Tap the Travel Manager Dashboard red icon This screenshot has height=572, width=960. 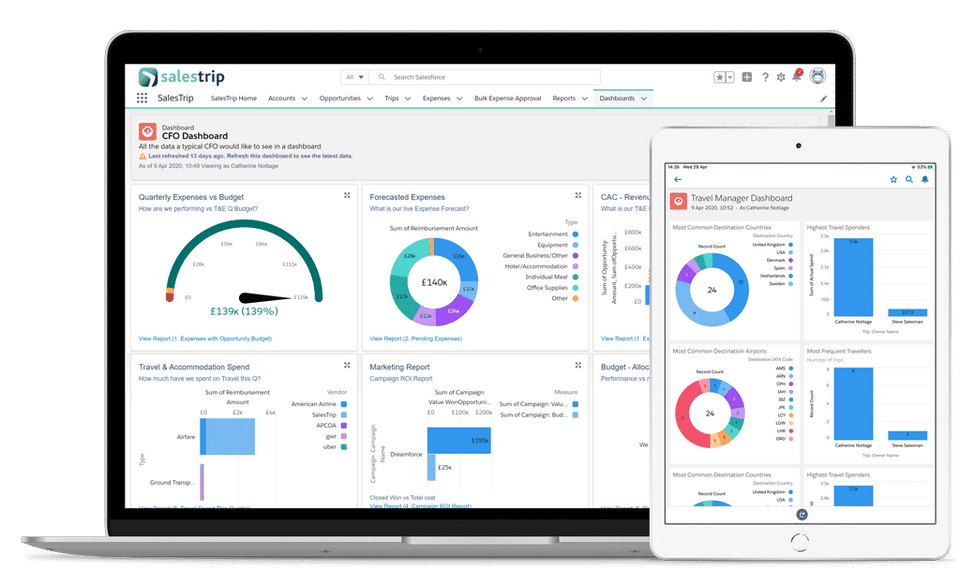point(678,201)
